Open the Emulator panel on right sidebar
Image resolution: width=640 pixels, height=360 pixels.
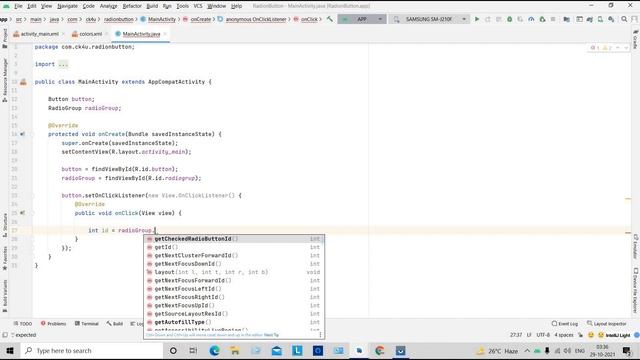click(636, 246)
